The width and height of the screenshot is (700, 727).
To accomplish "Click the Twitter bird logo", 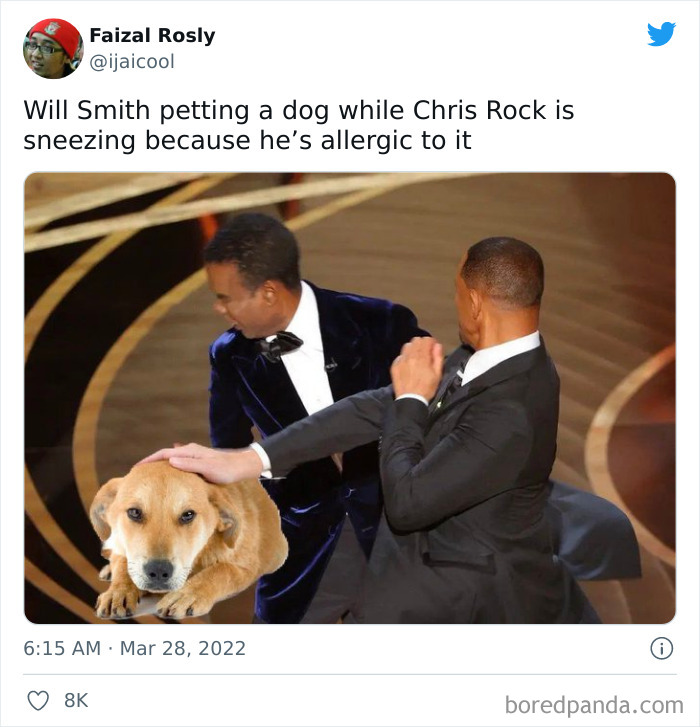I will point(661,34).
